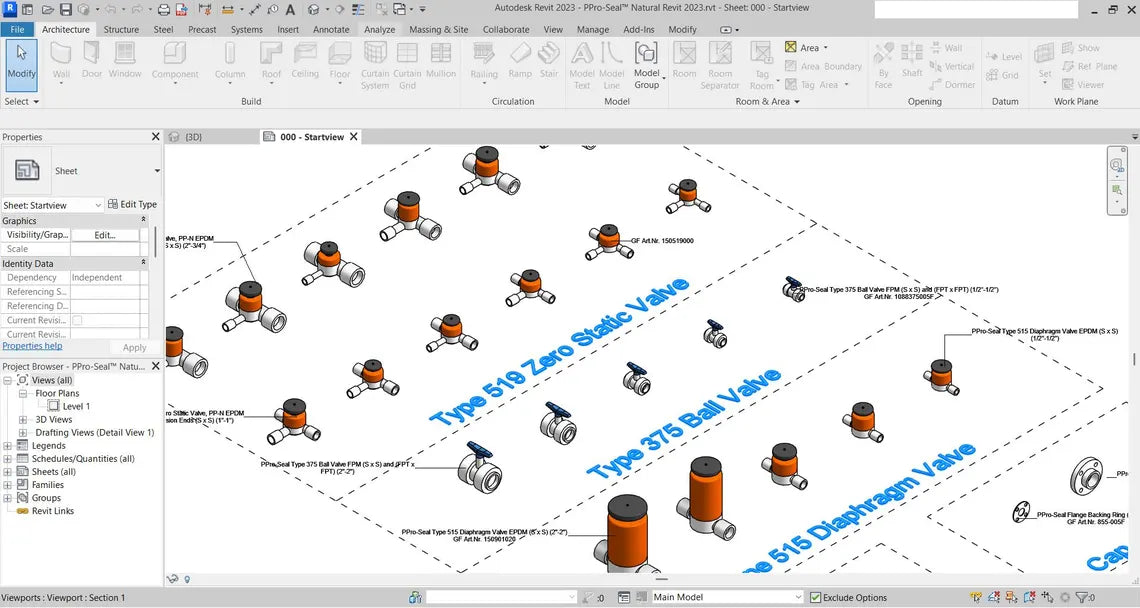The height and width of the screenshot is (608, 1140).
Task: Switch to the Massing & Site tab
Action: 438,29
